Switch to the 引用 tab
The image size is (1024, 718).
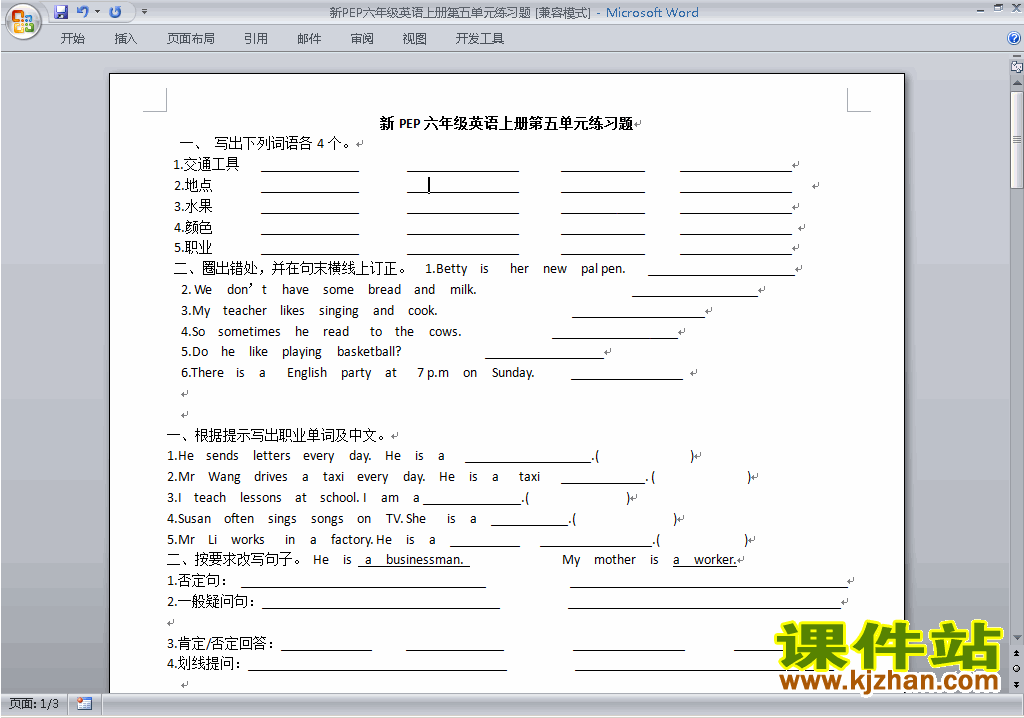pyautogui.click(x=256, y=39)
